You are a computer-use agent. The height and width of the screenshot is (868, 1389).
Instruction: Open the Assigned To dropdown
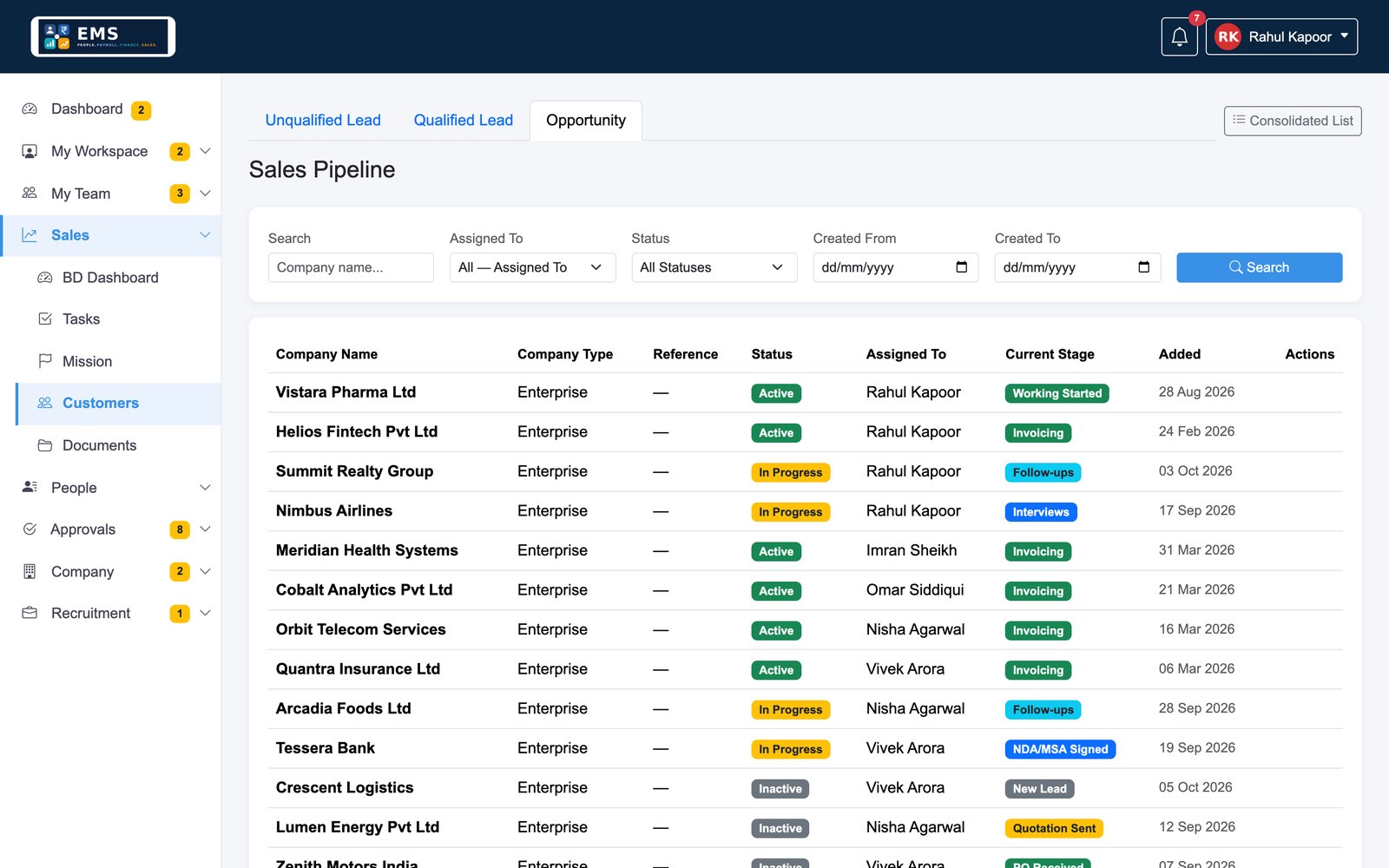coord(532,267)
